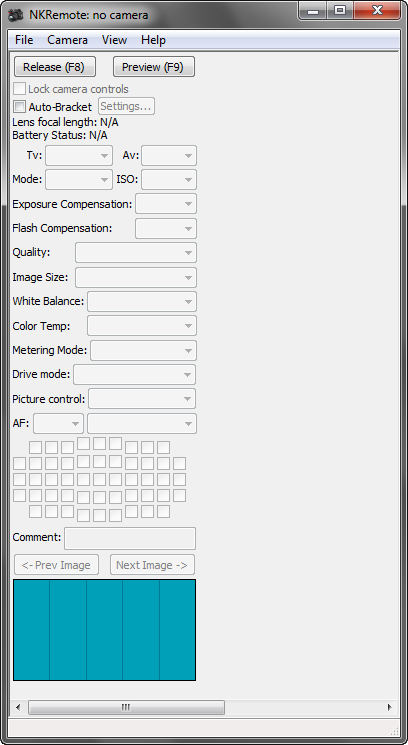
Task: Click the Next Image button
Action: (152, 565)
